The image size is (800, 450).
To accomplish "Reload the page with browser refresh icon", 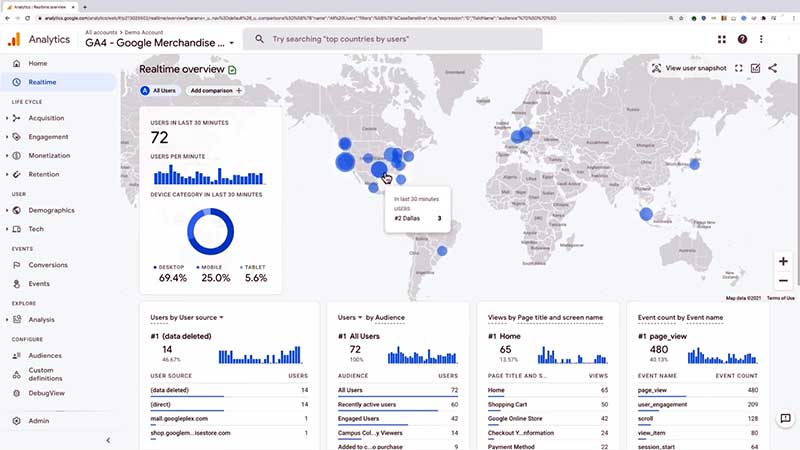I will pyautogui.click(x=28, y=18).
